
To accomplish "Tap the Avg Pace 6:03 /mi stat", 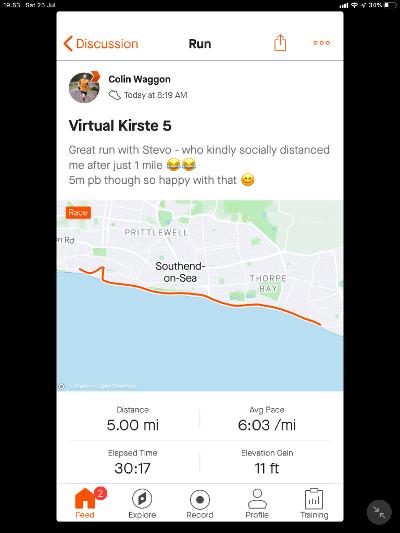I will [267, 419].
